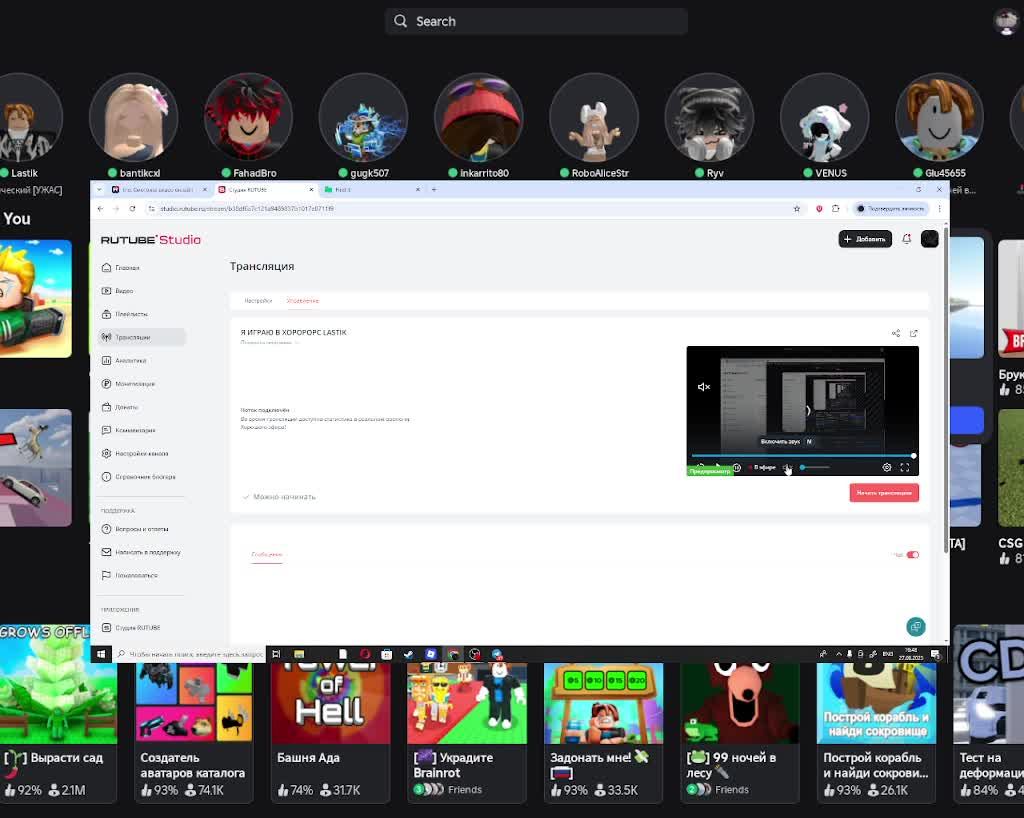Adjust the player volume slider
Viewport: 1024px width, 818px height.
(814, 467)
